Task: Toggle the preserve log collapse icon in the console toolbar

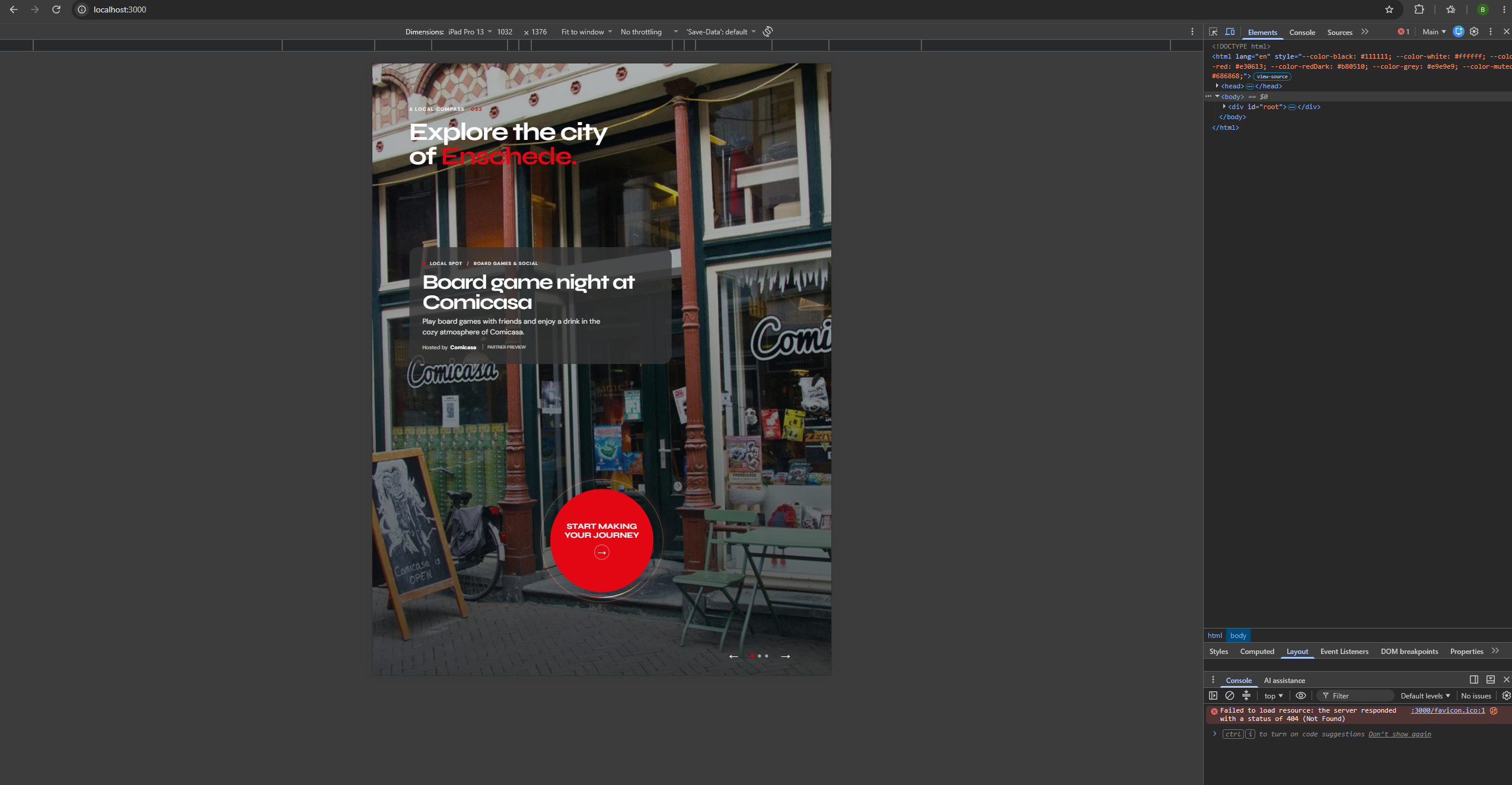Action: (1246, 695)
